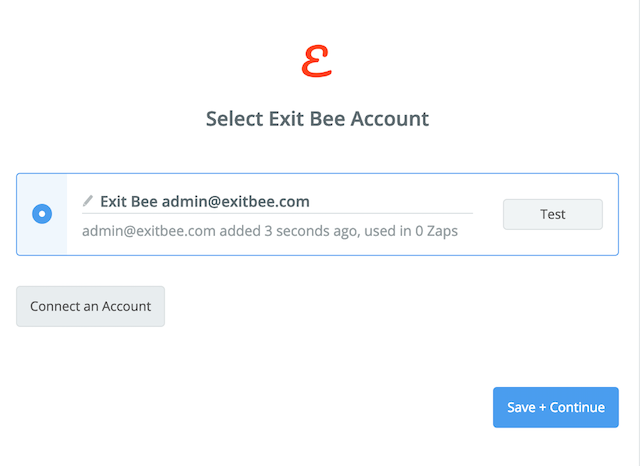The height and width of the screenshot is (466, 640).
Task: Click the pencil edit icon beside account name
Action: coord(88,201)
